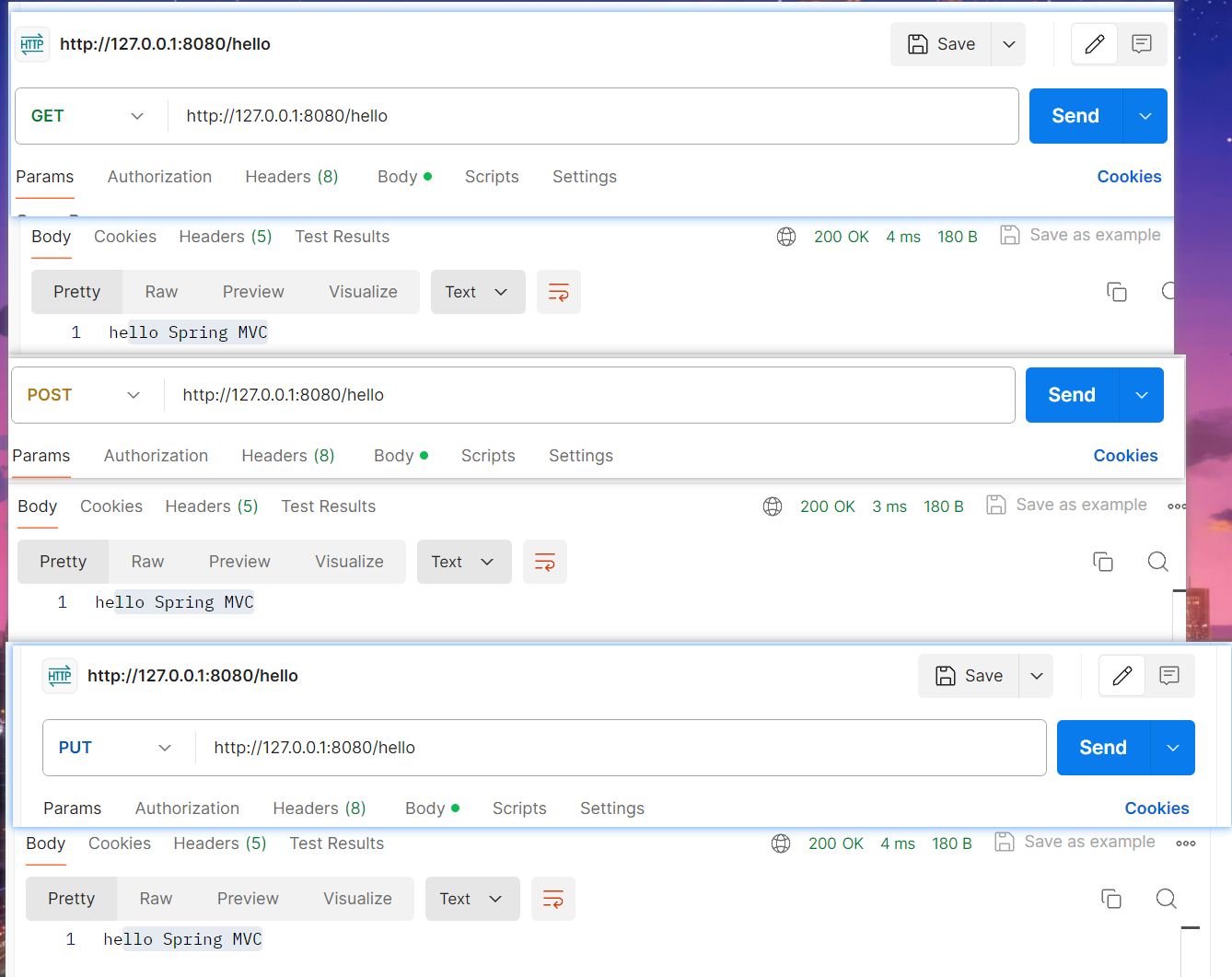Send the POST request

(x=1072, y=395)
